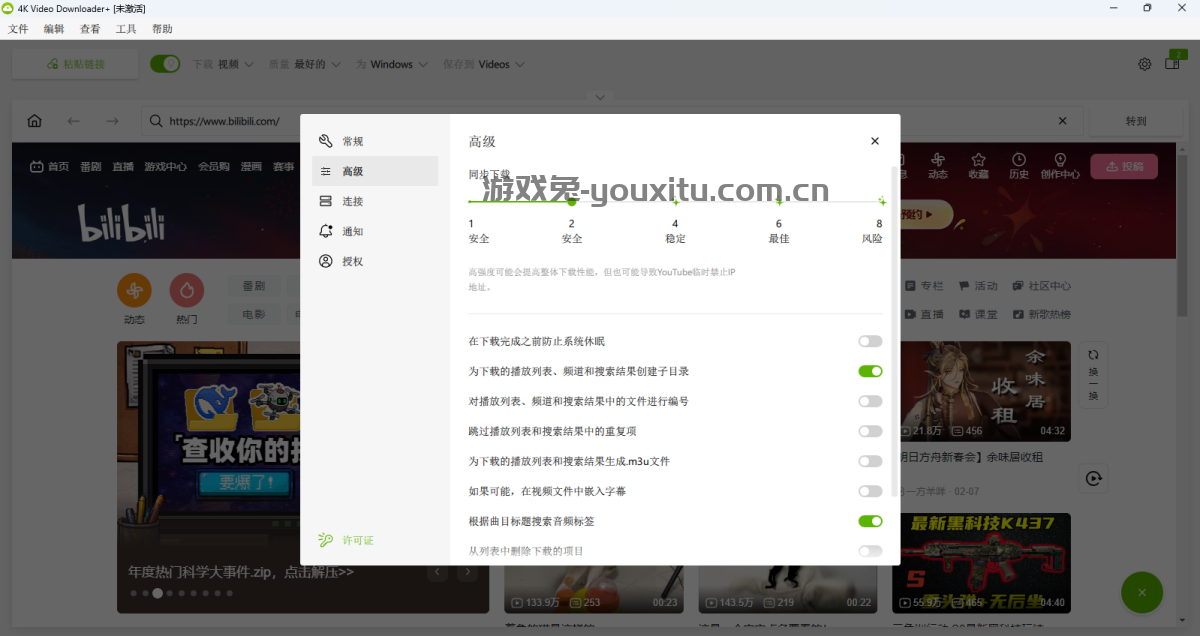Viewport: 1200px width, 636px height.
Task: Disable 根据曲目标题搜索音频标签 switch
Action: (870, 521)
